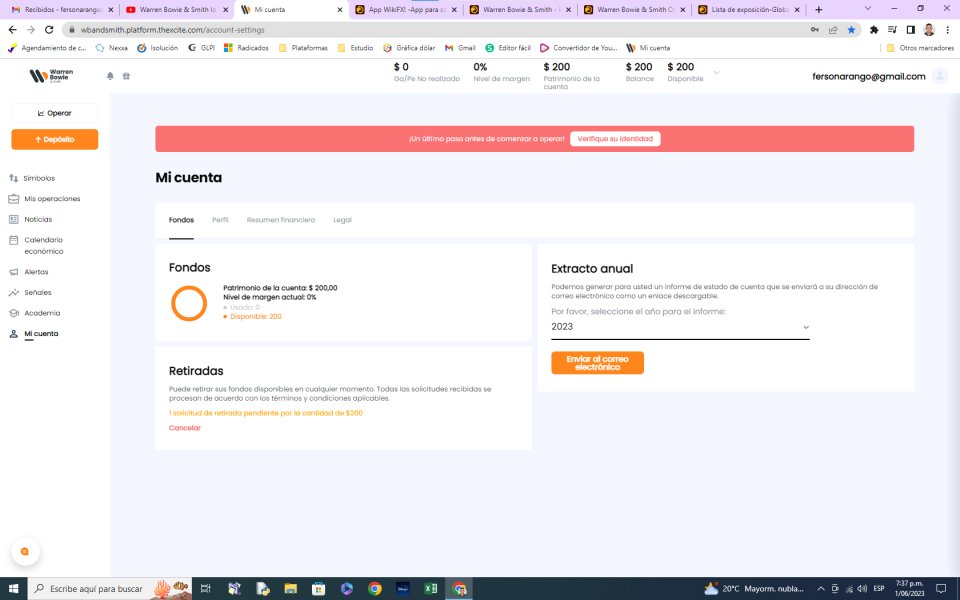960x600 pixels.
Task: Click the user avatar icon beside email
Action: coord(939,76)
